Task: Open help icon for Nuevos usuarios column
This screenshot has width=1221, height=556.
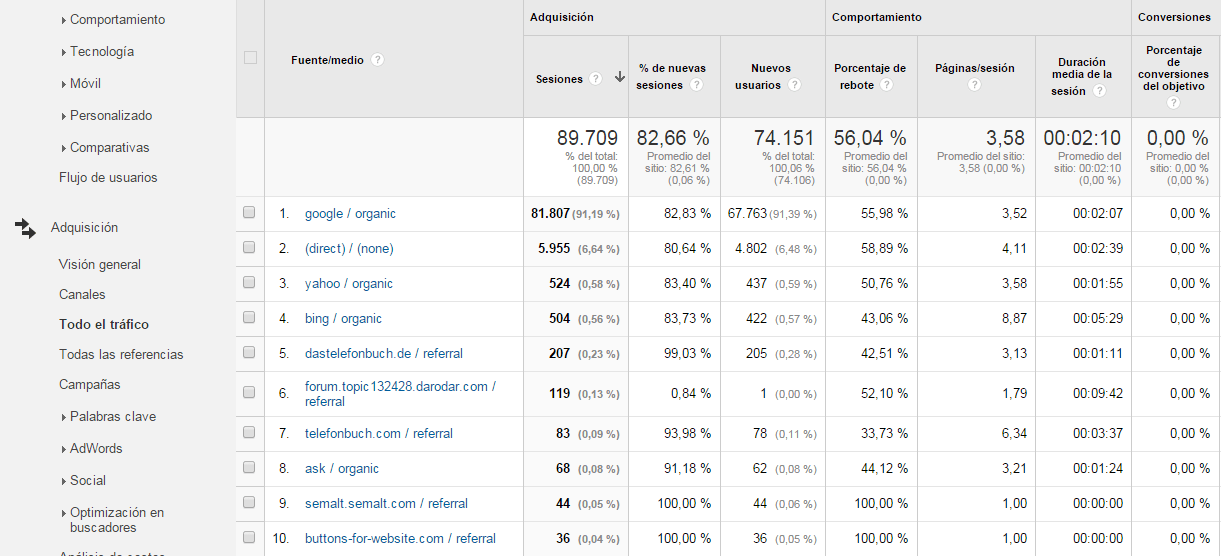Action: 794,86
